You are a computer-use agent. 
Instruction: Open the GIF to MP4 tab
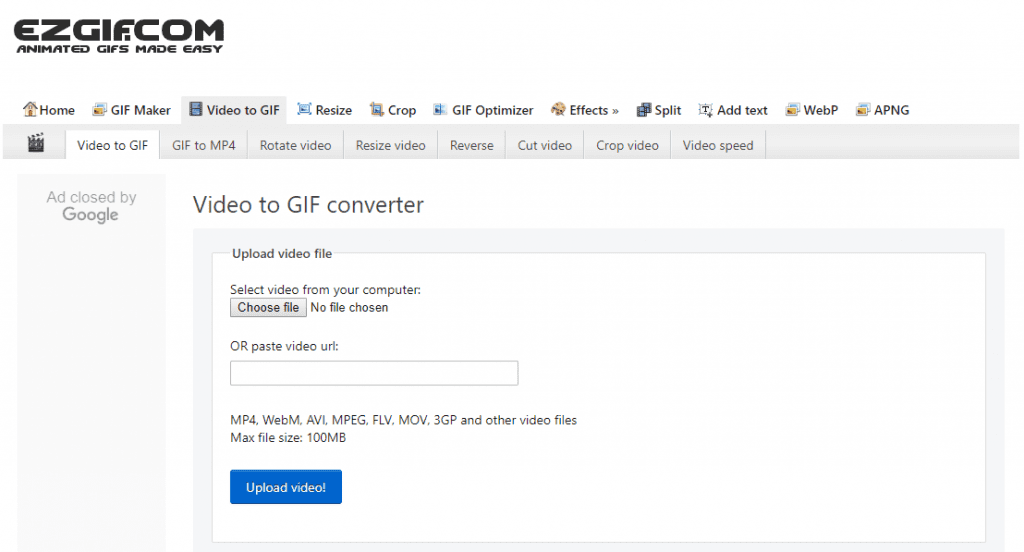click(204, 145)
